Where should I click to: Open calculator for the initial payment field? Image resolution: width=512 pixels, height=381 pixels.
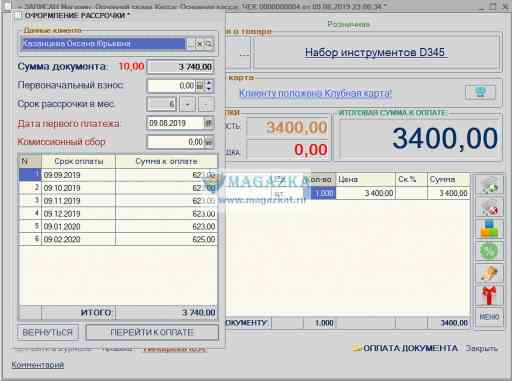200,86
